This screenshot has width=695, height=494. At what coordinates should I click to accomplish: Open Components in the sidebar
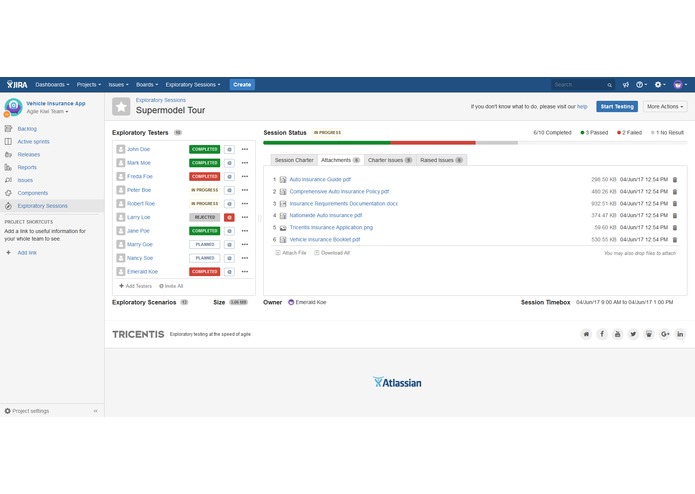32,193
